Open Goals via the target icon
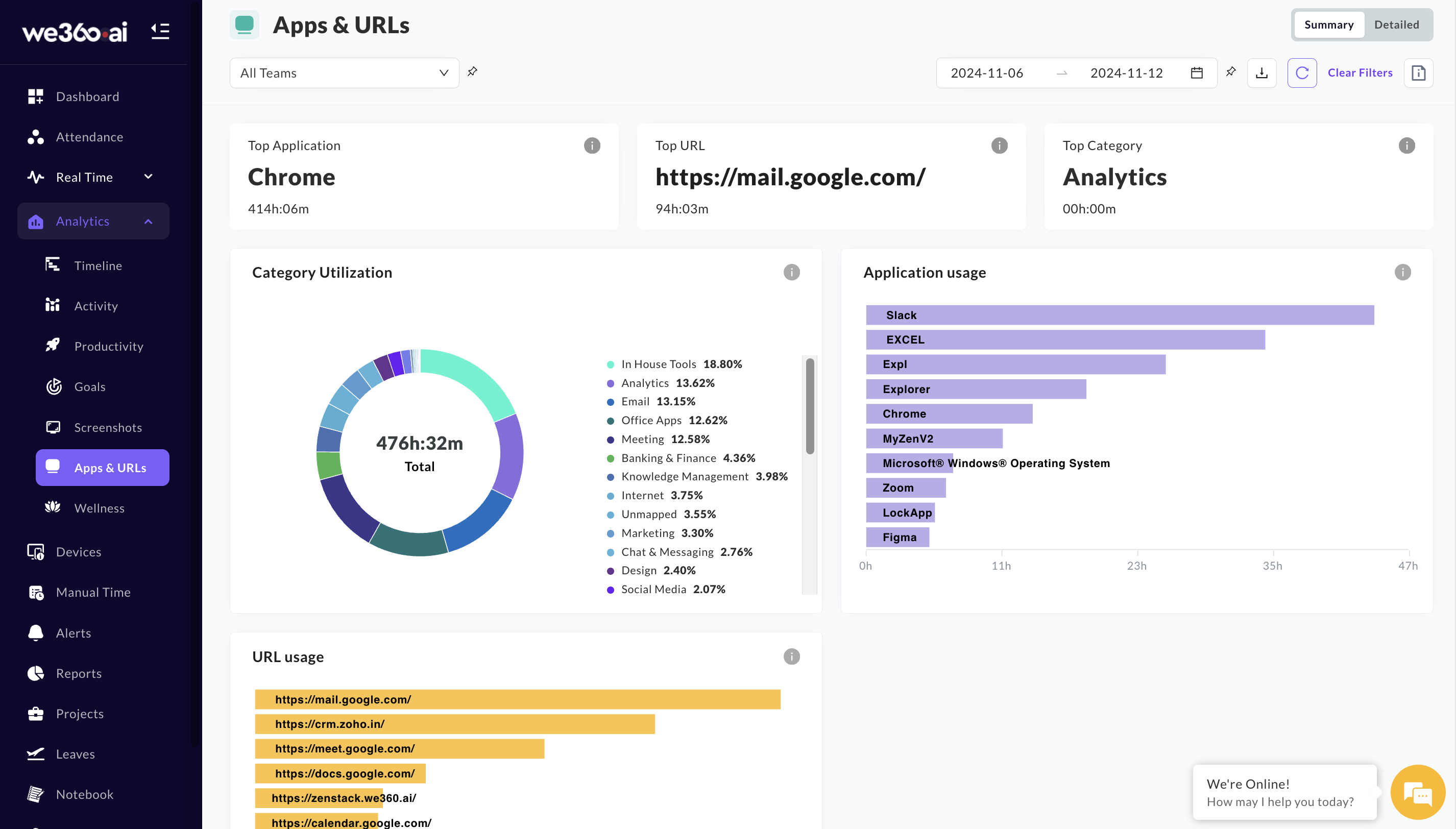Screen dimensions: 1456x829 tap(54, 386)
